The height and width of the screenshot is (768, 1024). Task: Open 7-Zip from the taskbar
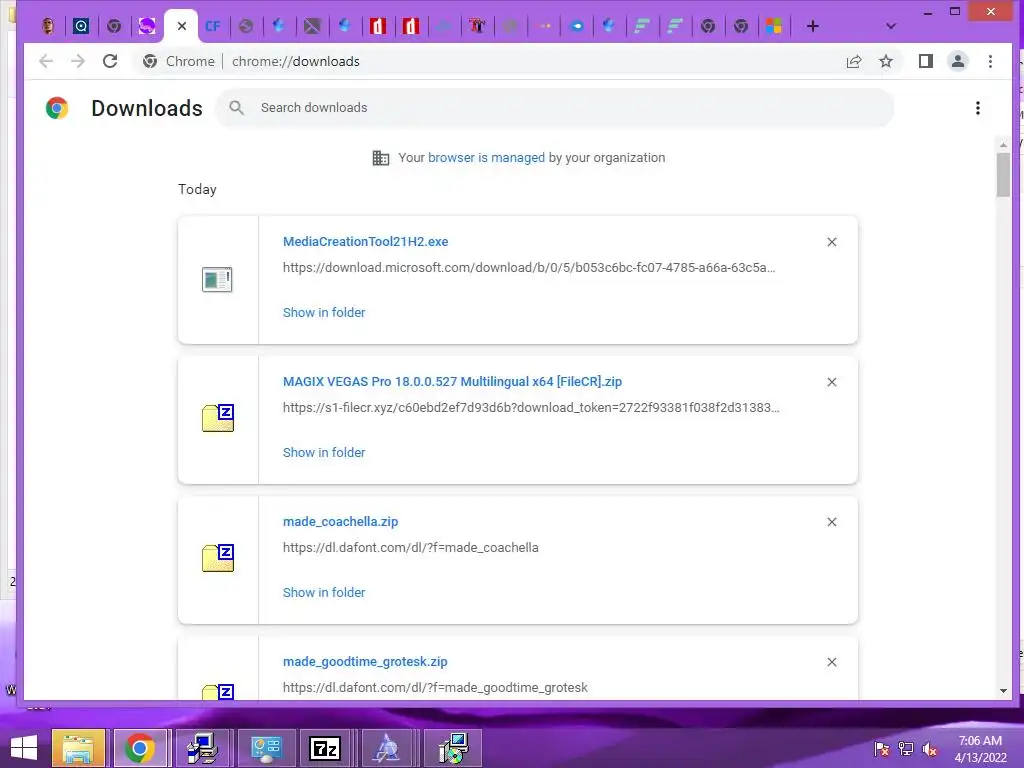325,748
